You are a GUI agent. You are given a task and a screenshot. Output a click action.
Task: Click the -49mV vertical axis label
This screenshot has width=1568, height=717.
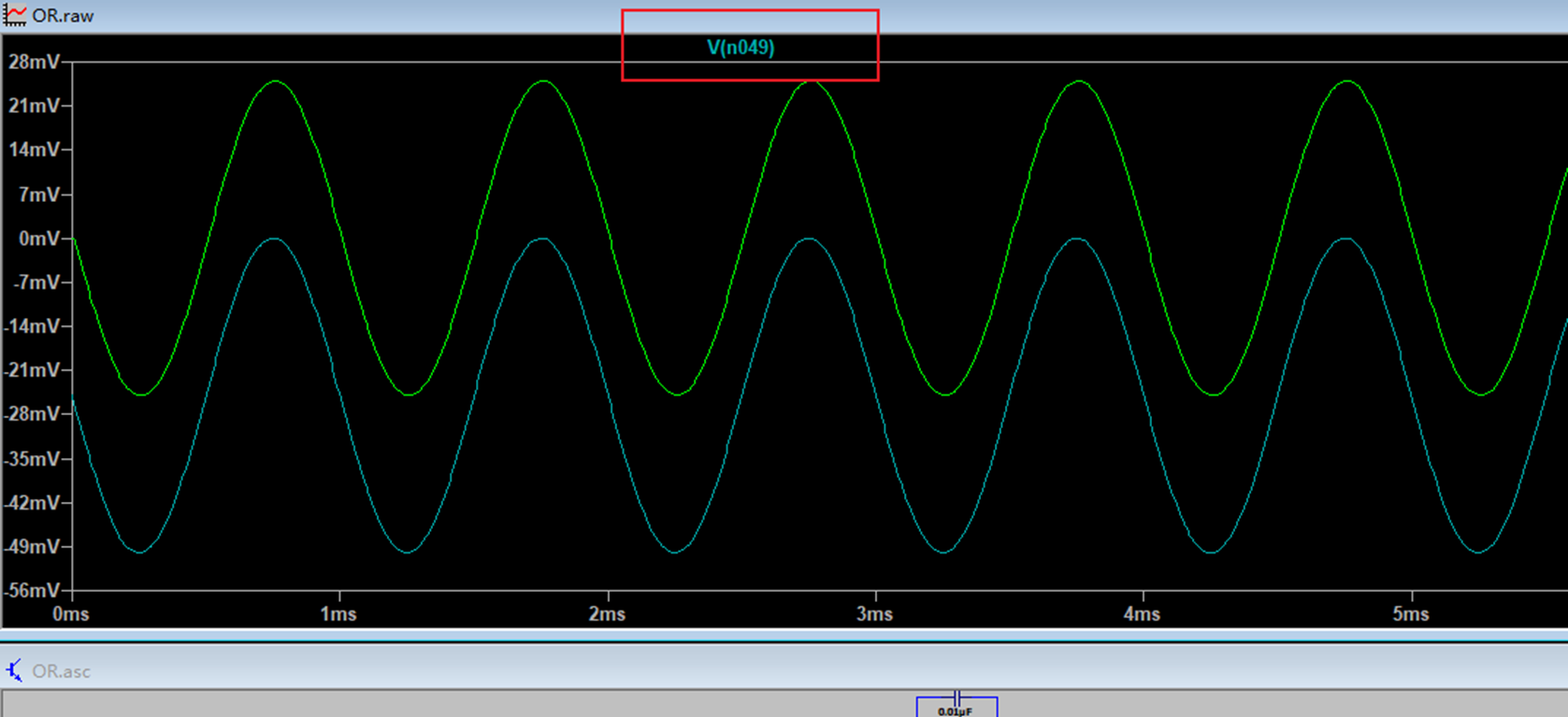point(32,547)
